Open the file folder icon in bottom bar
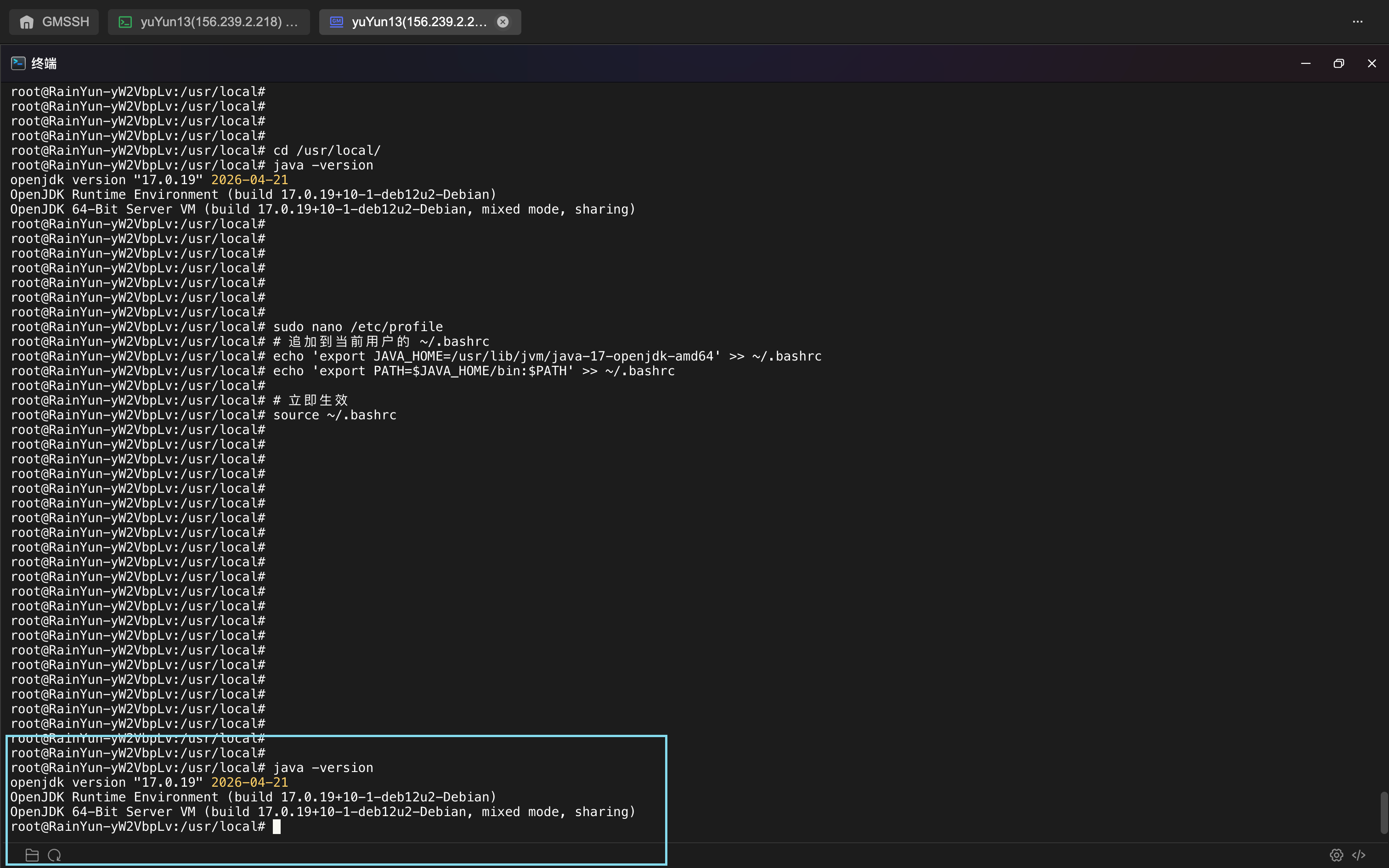 32,855
